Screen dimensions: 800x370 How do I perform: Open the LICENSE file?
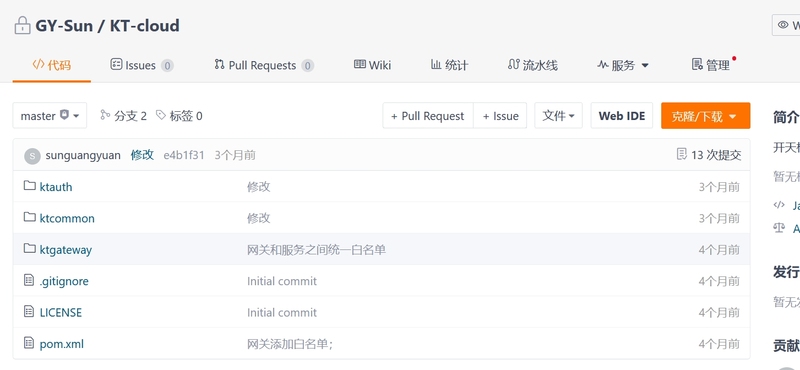61,313
